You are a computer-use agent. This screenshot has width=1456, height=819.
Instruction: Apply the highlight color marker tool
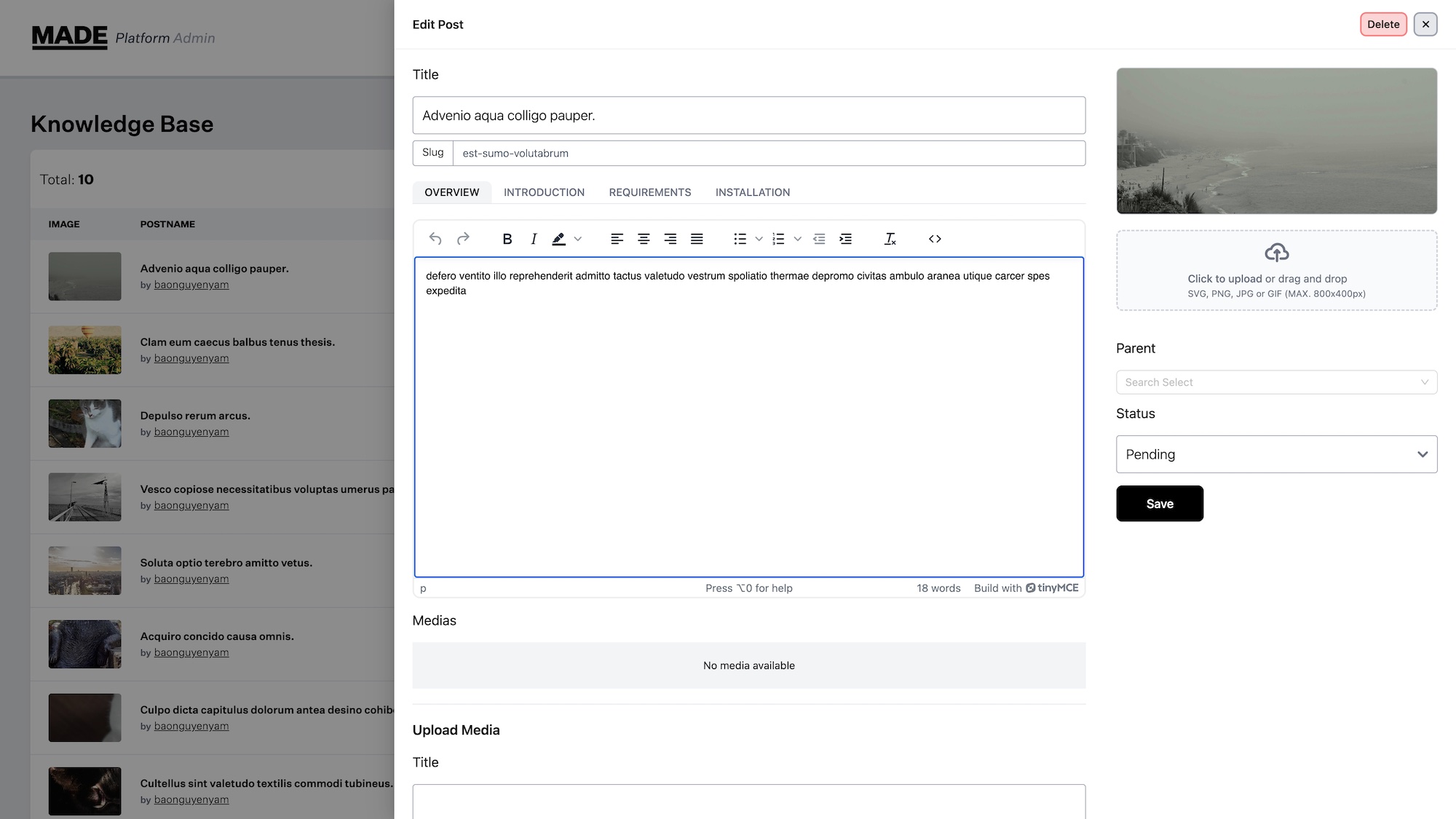click(558, 239)
